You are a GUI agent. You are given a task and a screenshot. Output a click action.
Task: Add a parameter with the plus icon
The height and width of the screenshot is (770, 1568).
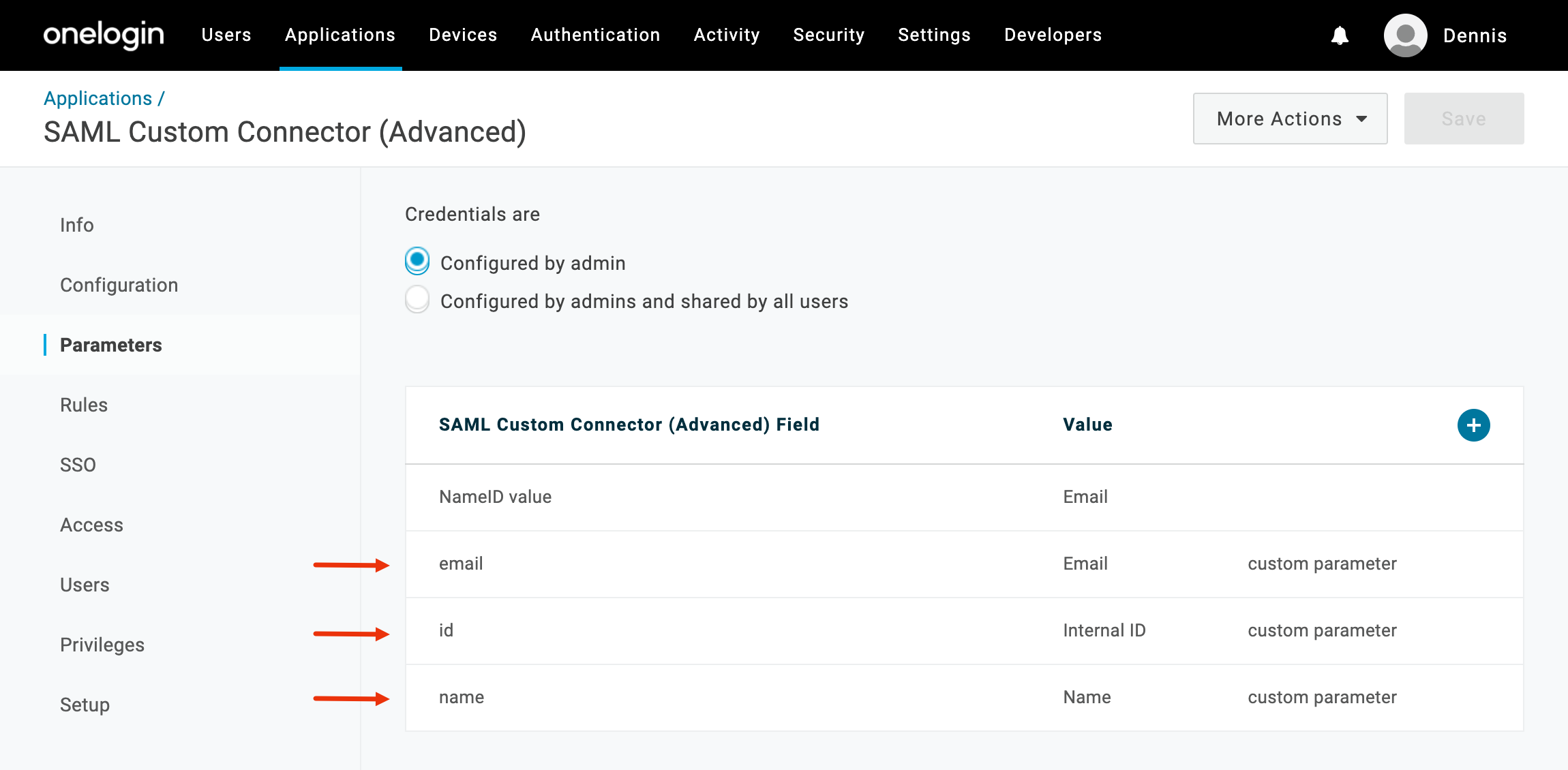1473,425
